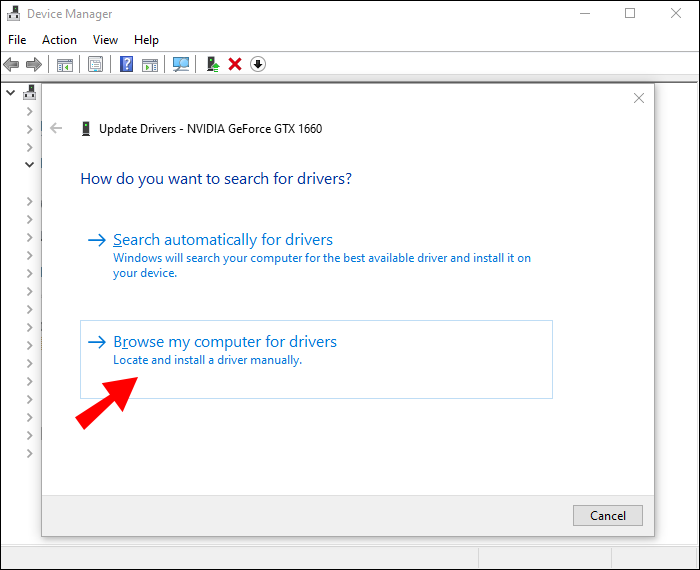This screenshot has height=570, width=700.
Task: Click the Forward arrow toolbar icon
Action: (x=34, y=65)
